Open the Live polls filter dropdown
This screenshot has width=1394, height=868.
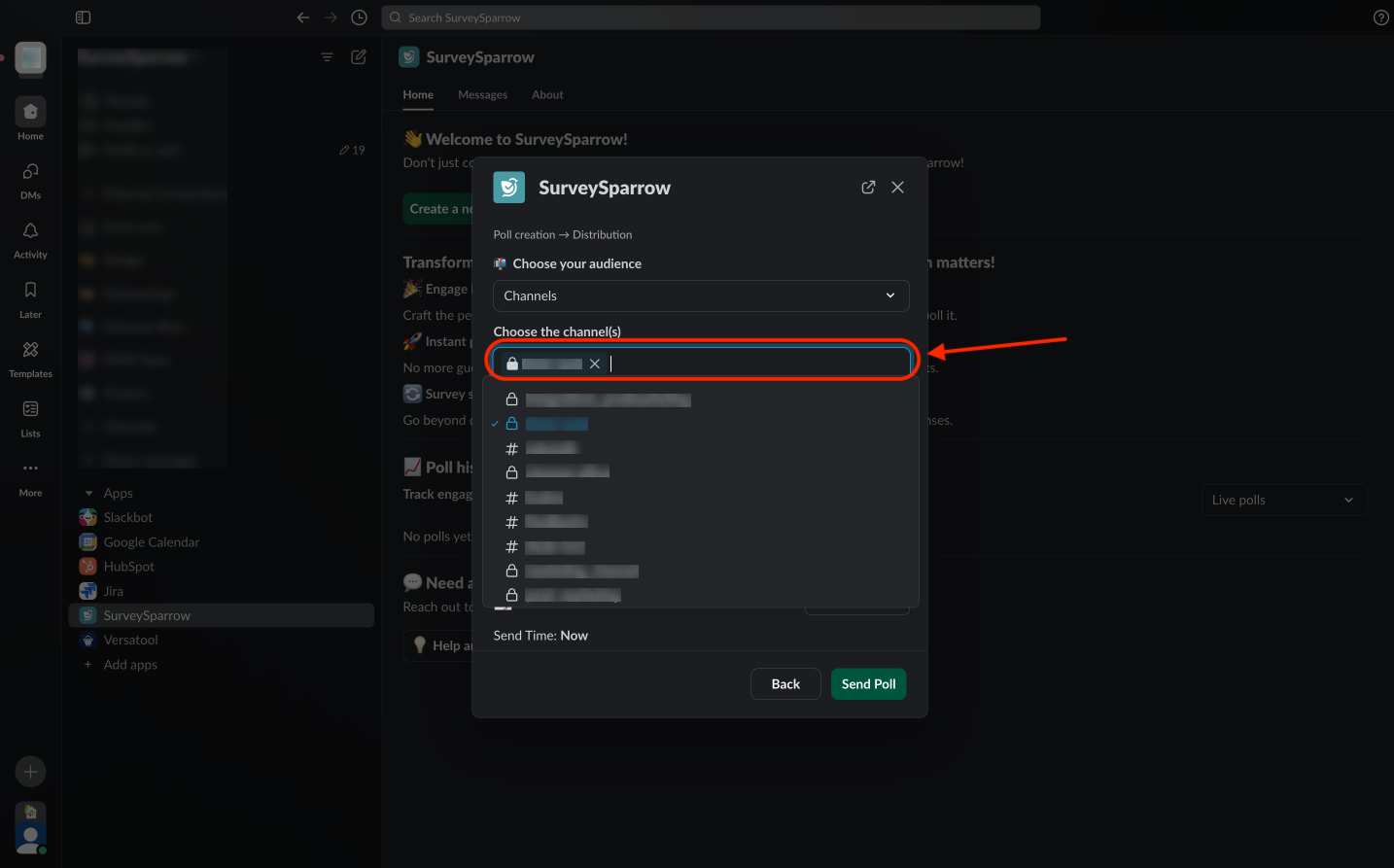[1283, 500]
